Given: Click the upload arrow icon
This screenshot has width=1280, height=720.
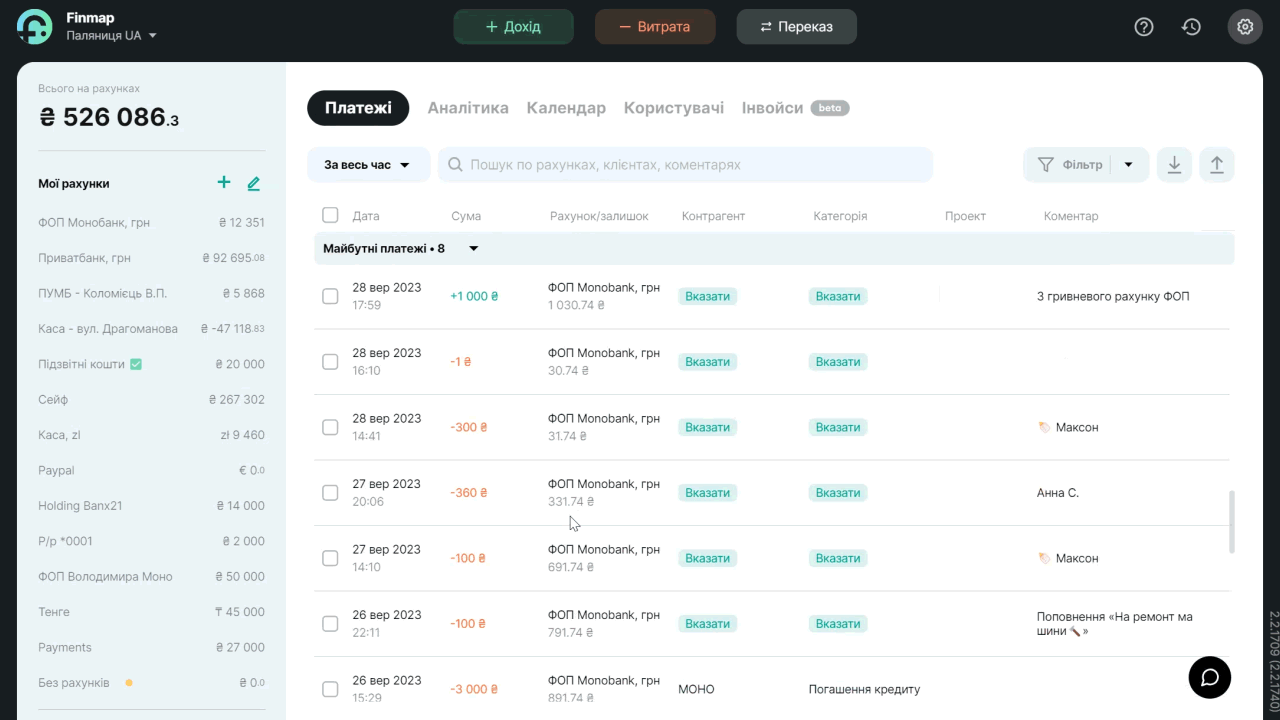Looking at the screenshot, I should point(1217,165).
